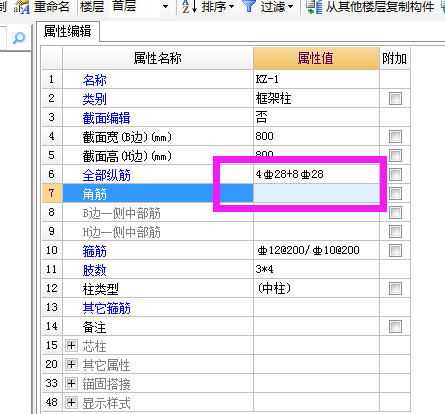Open the 排序 dropdown arrow
This screenshot has height=414, width=445.
tap(231, 7)
